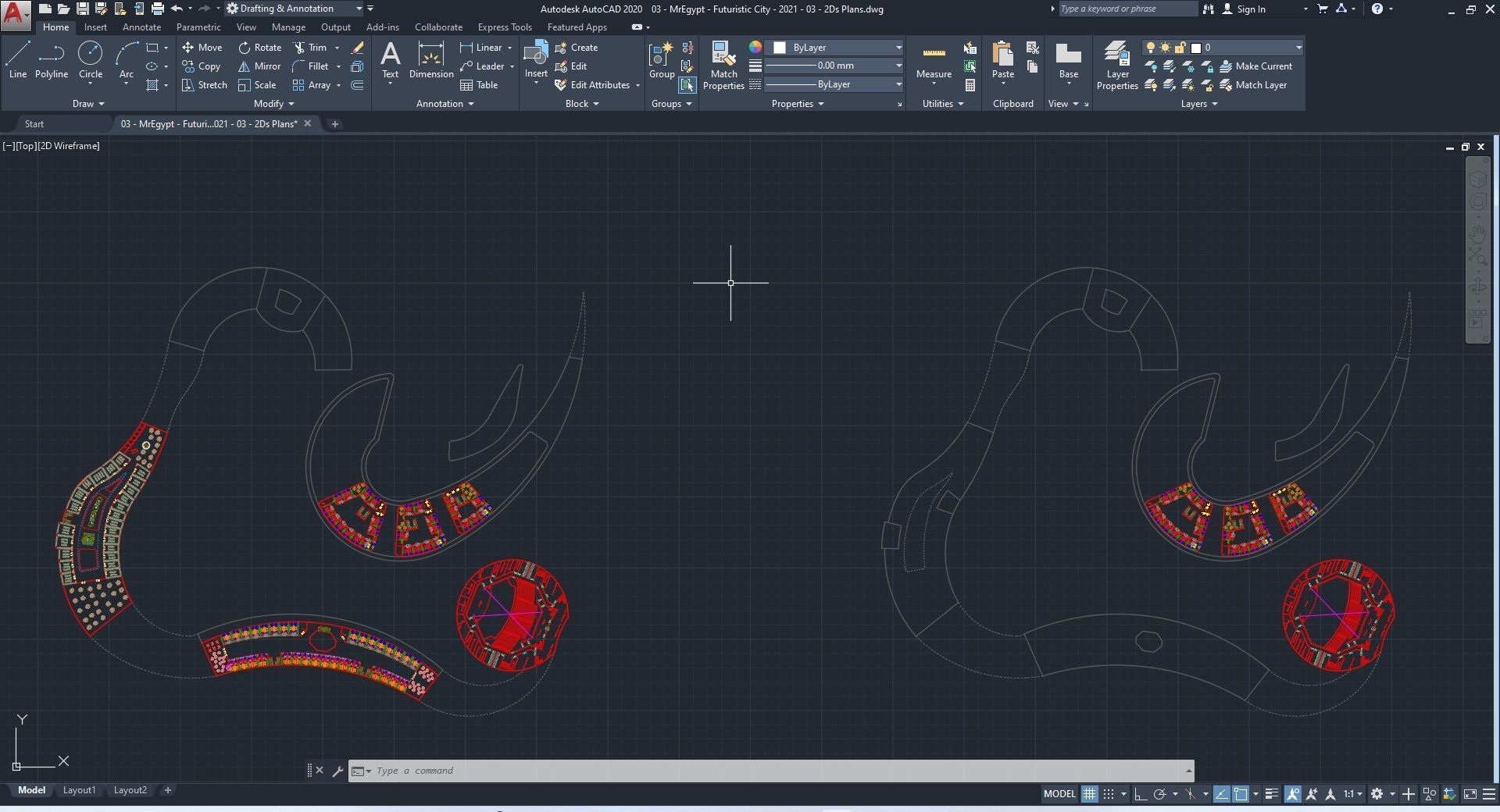Image resolution: width=1500 pixels, height=812 pixels.
Task: Toggle Ortho Mode in status bar
Action: [1140, 794]
